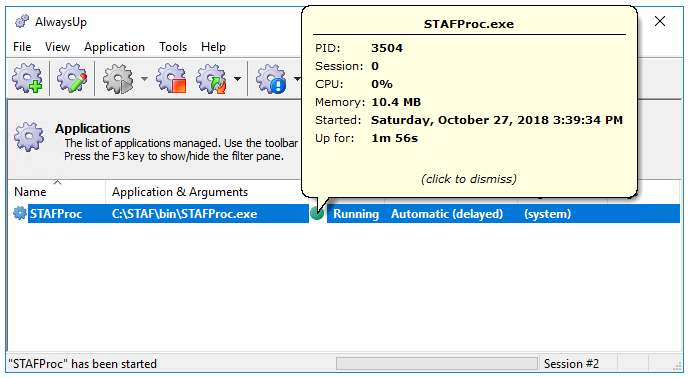The height and width of the screenshot is (378, 689).
Task: Sort by the Name column header
Action: click(30, 192)
